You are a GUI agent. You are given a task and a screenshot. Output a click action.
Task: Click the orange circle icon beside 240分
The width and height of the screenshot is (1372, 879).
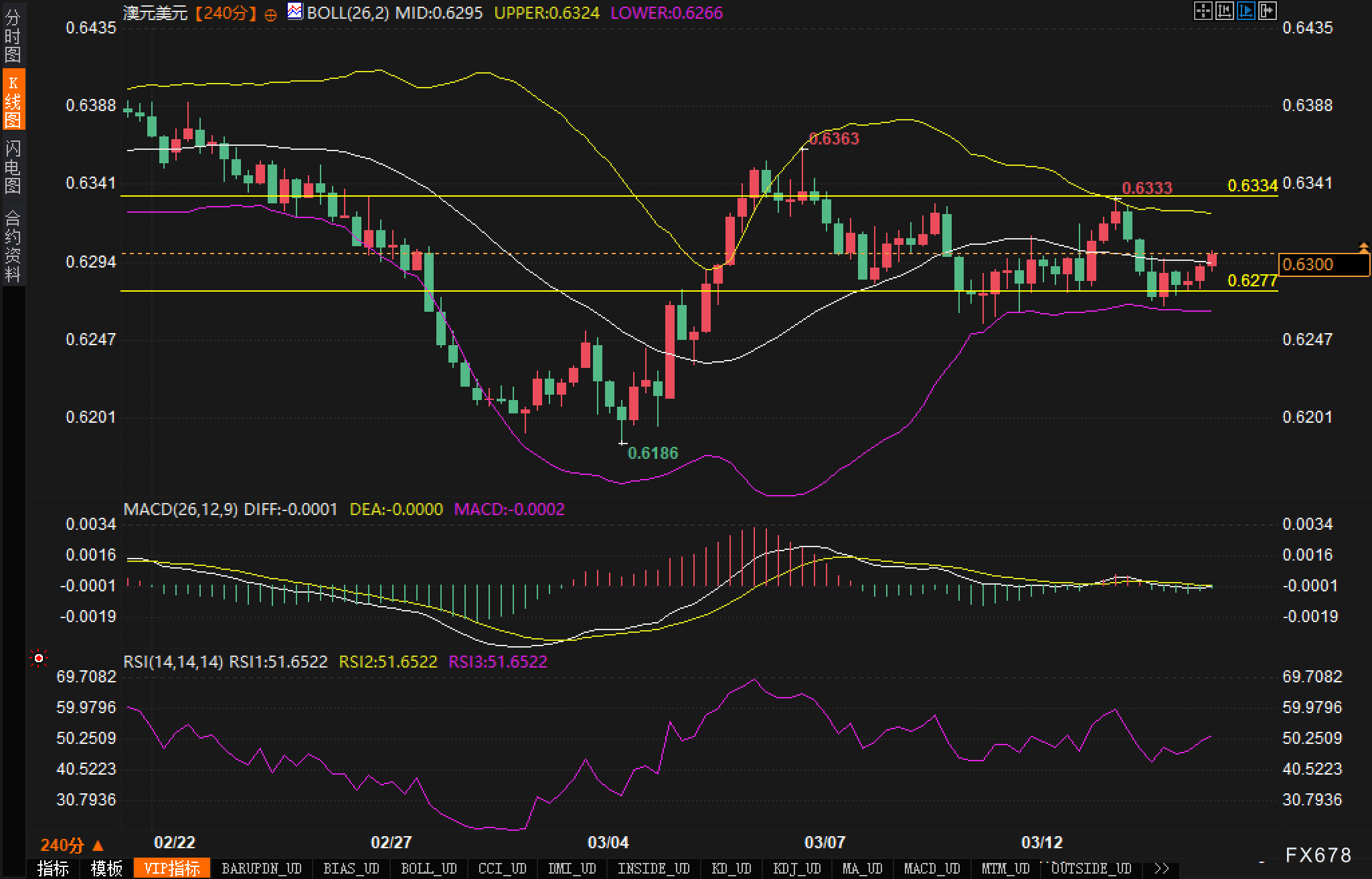tap(270, 15)
